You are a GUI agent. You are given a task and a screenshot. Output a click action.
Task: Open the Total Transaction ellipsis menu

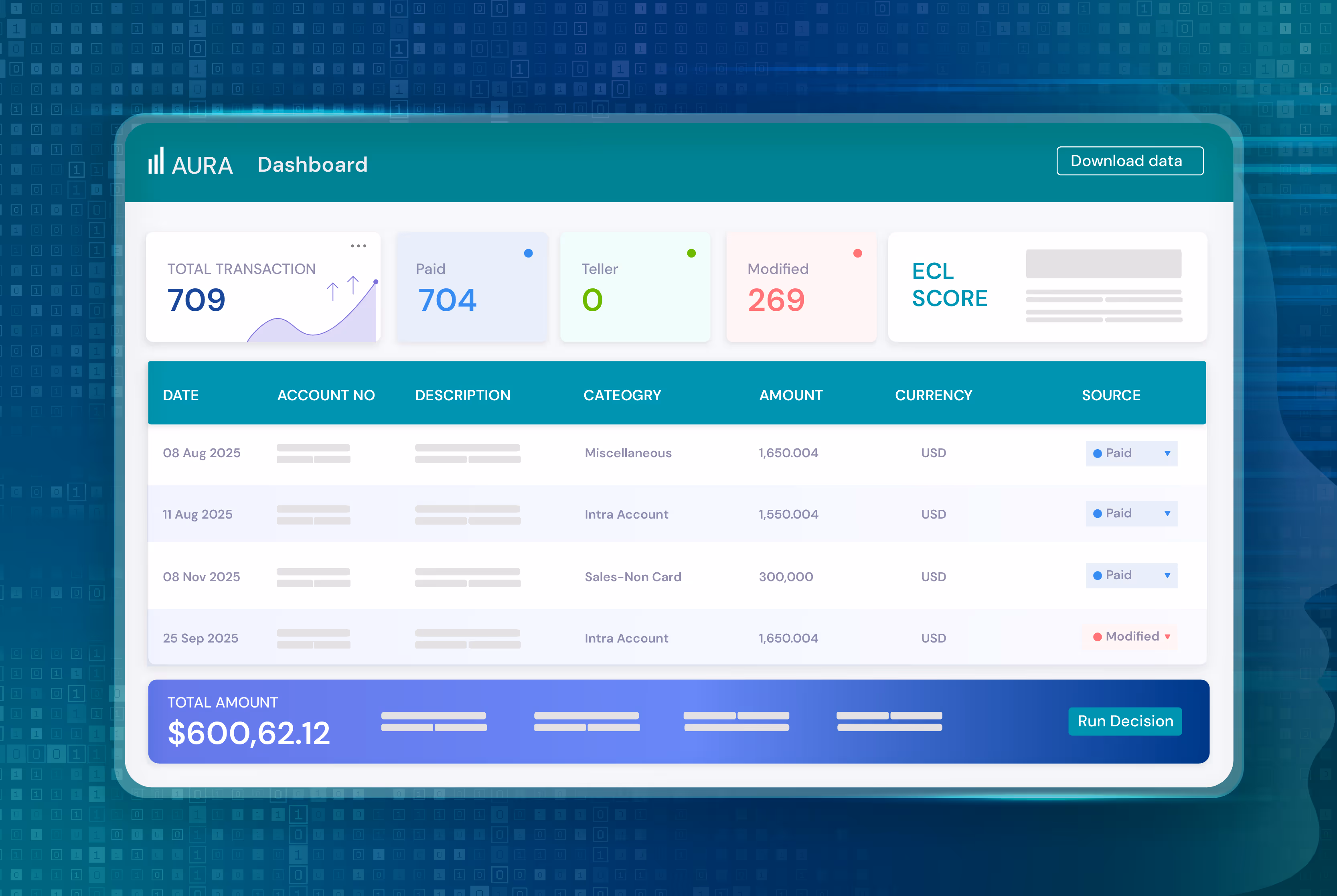[359, 246]
